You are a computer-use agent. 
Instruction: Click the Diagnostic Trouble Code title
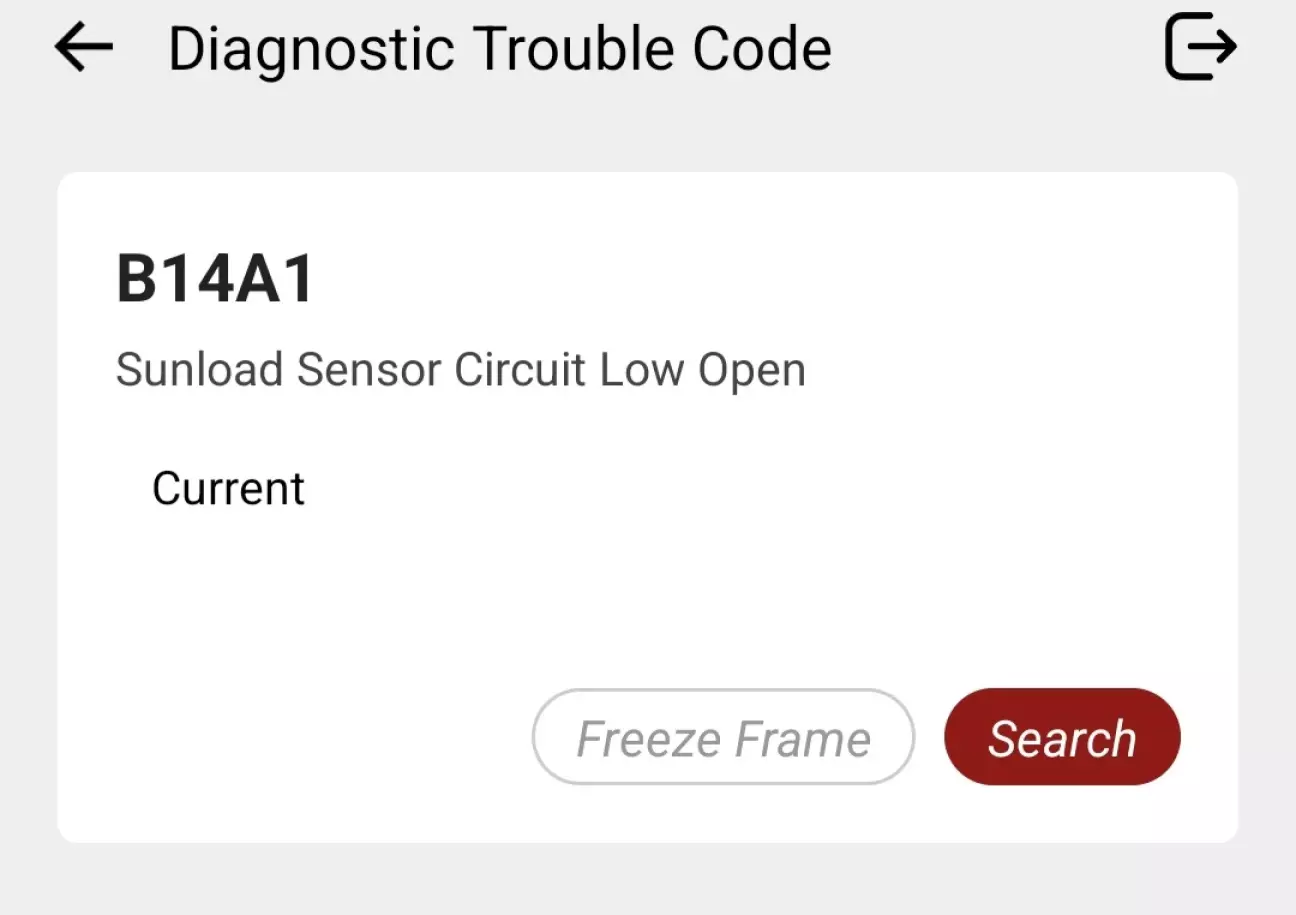[499, 48]
